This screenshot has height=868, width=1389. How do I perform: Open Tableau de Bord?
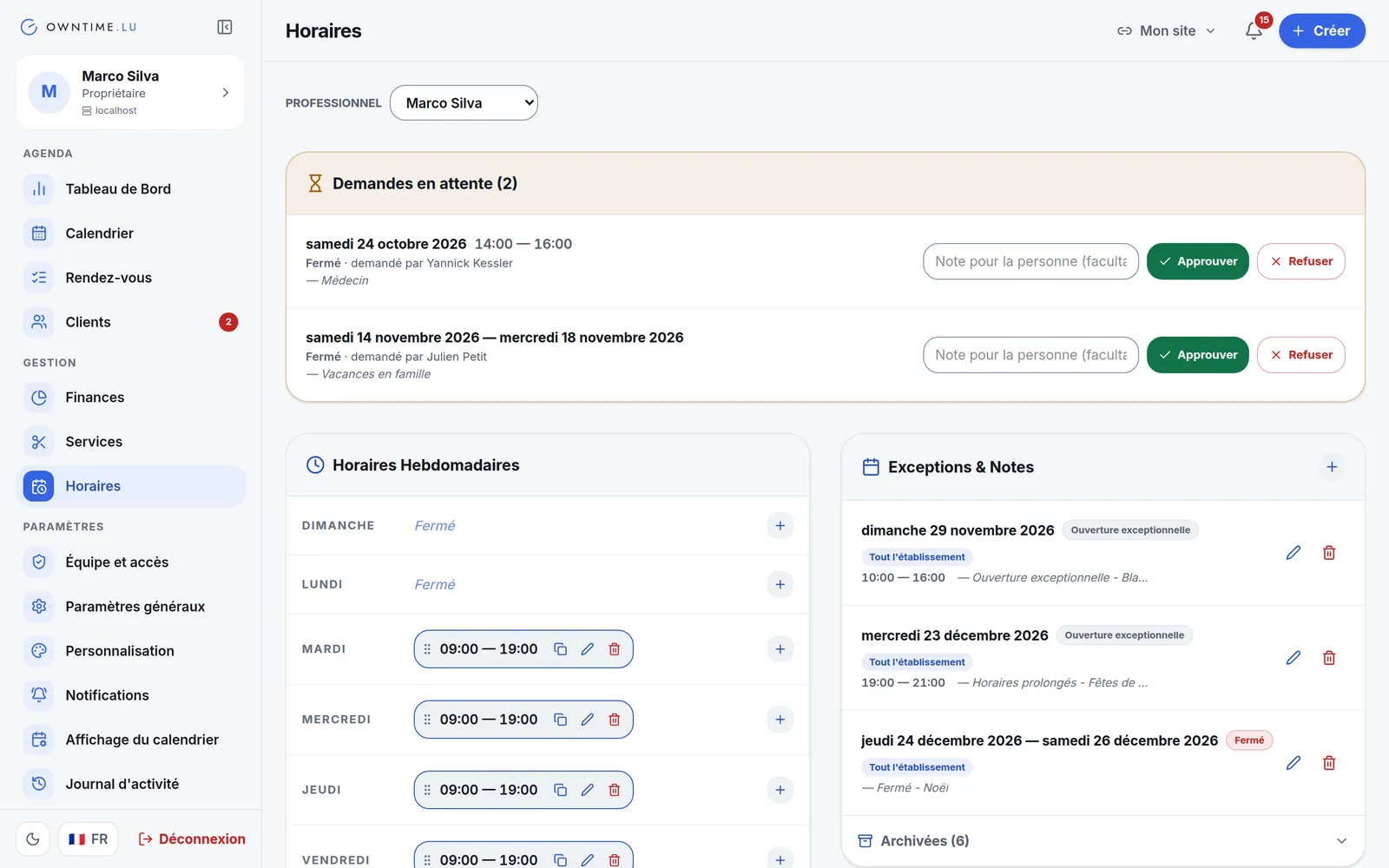[x=131, y=189]
